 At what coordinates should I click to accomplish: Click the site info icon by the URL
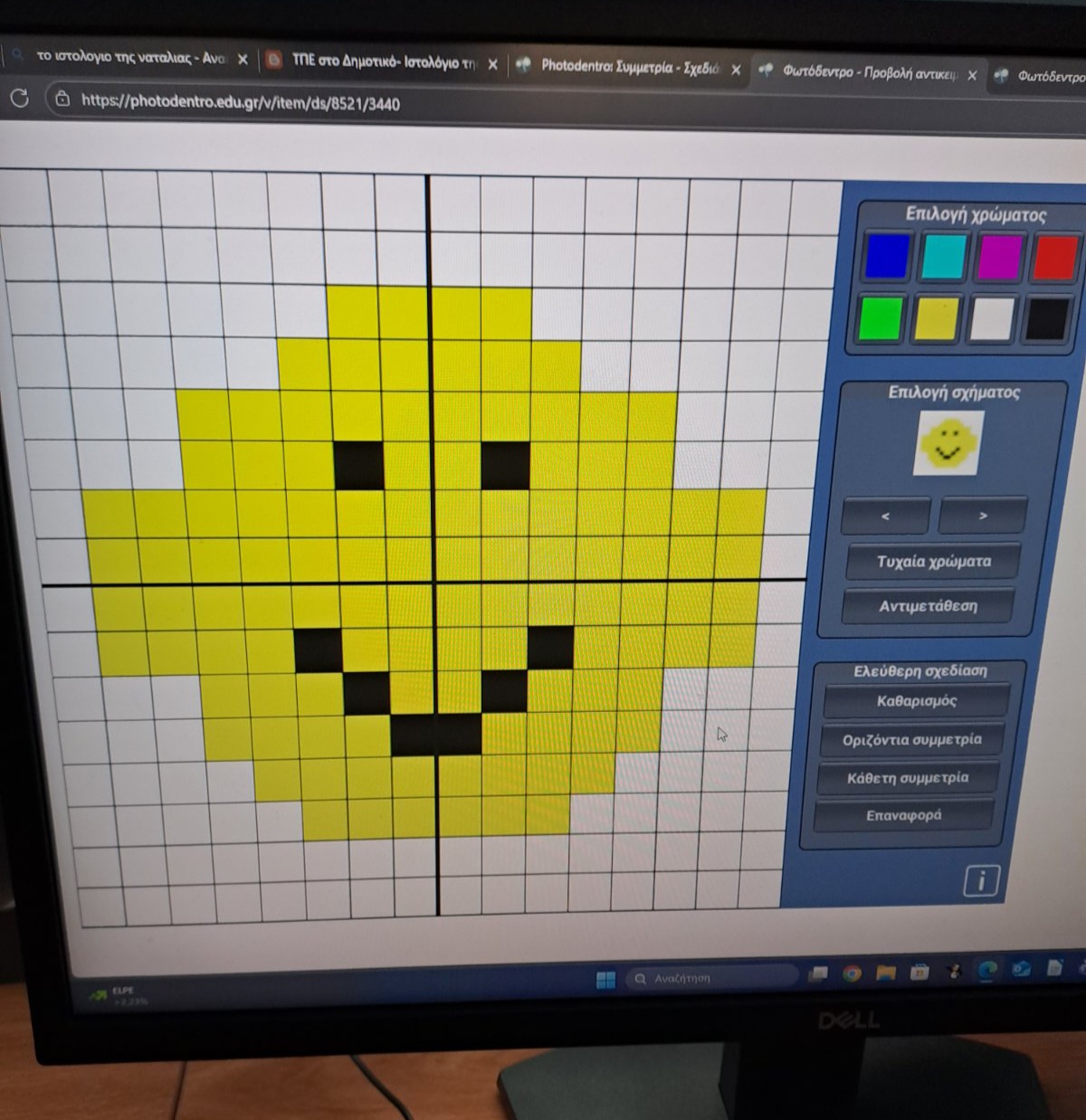tap(62, 100)
